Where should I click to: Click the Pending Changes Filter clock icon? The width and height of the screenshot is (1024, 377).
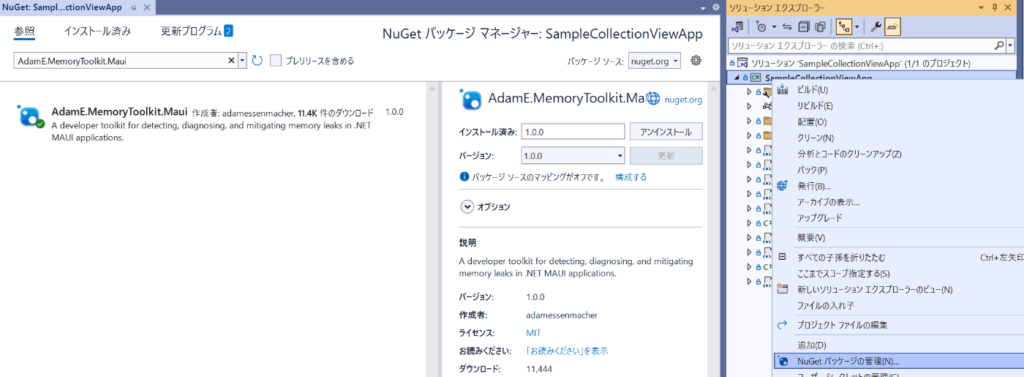pyautogui.click(x=761, y=27)
